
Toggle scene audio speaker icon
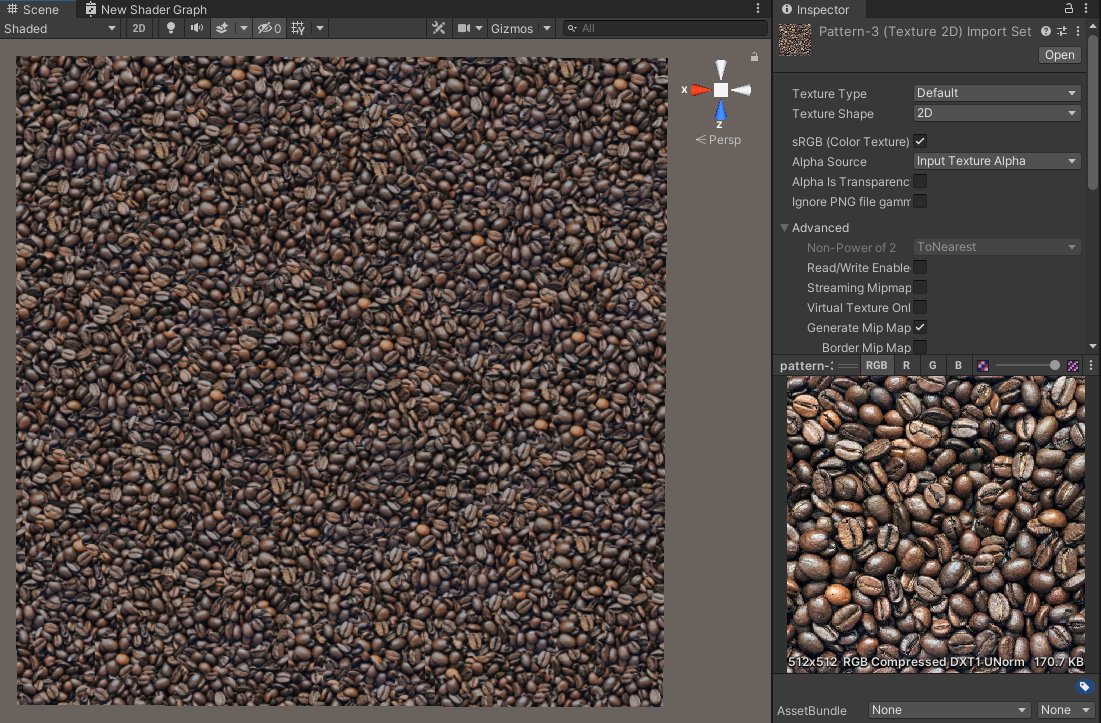click(x=197, y=28)
